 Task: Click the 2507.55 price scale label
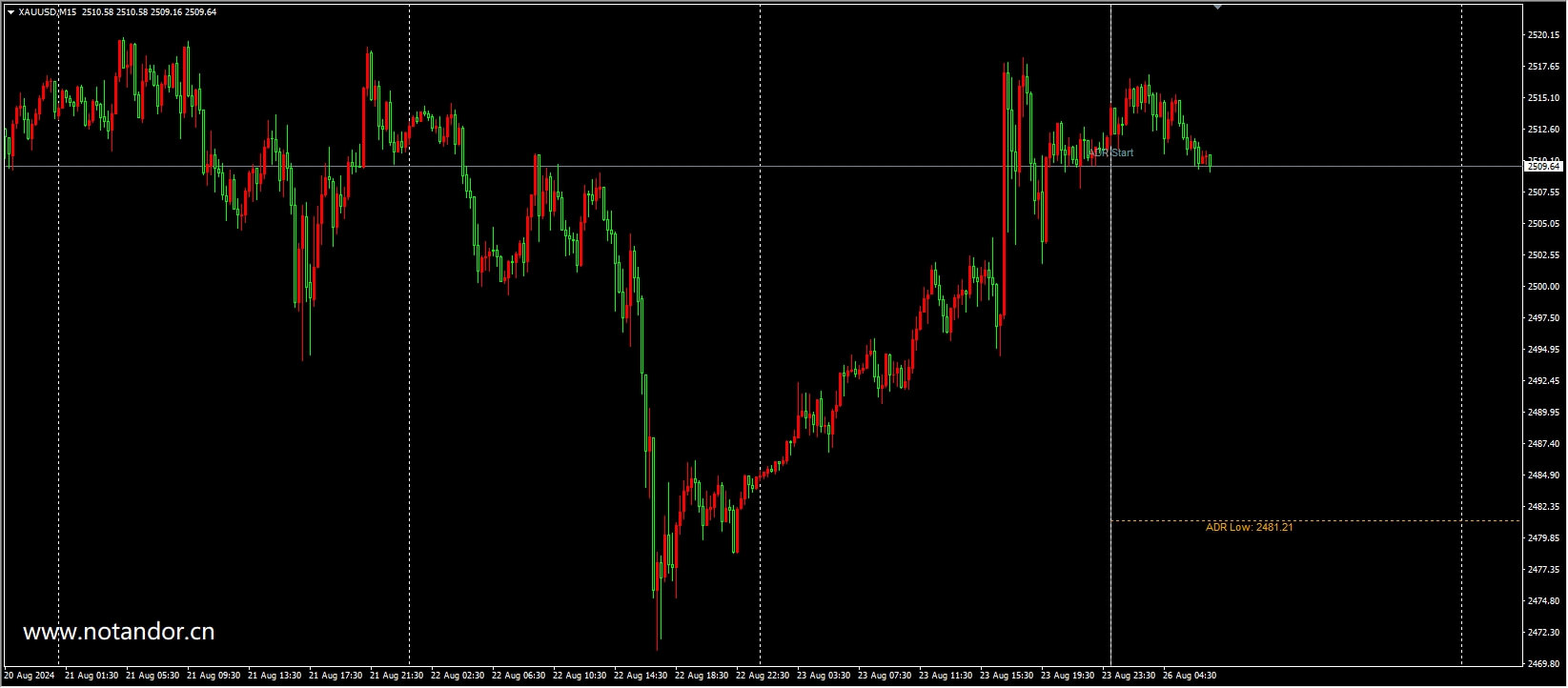click(x=1543, y=192)
